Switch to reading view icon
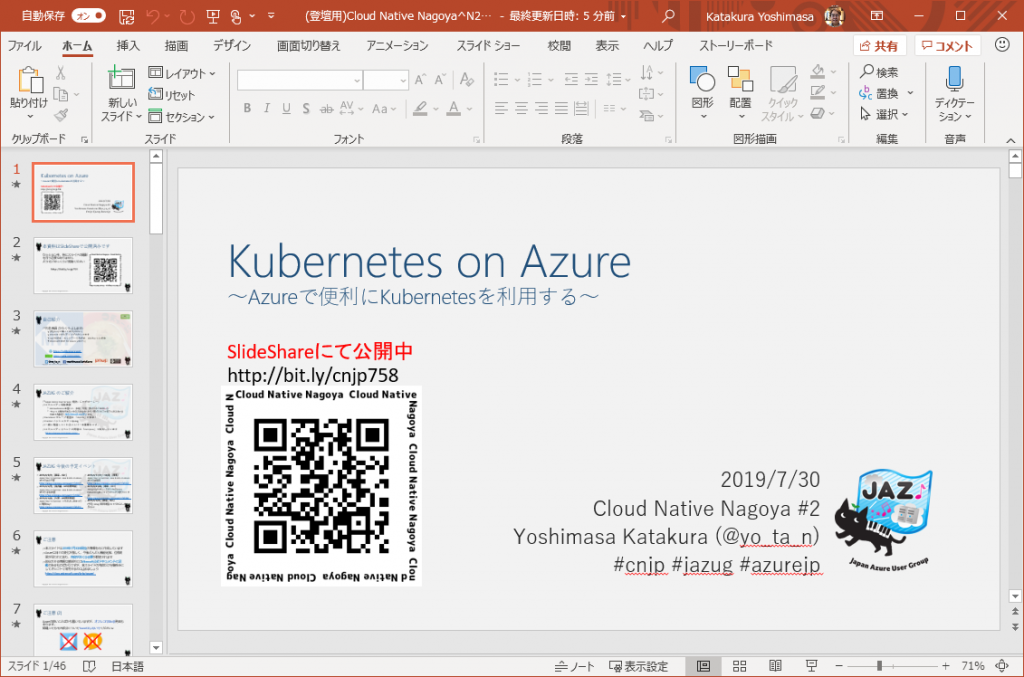 coord(775,666)
